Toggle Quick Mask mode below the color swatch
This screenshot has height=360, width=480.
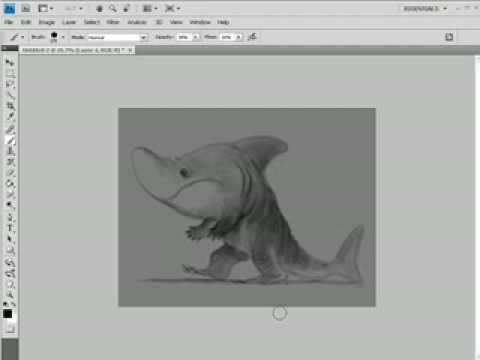(x=10, y=329)
